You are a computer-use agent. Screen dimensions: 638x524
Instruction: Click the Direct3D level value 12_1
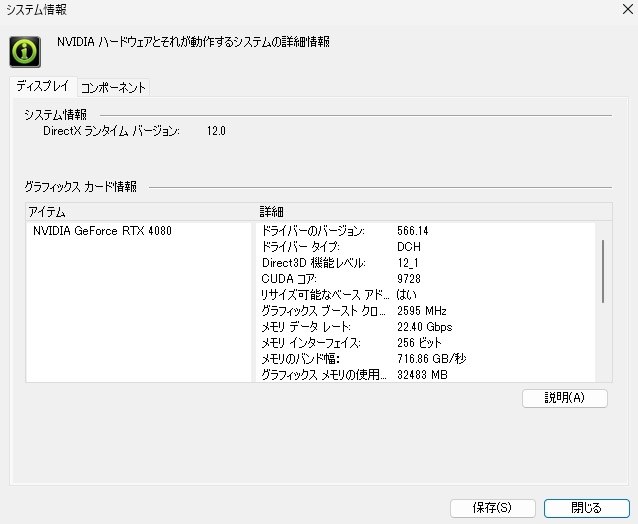pyautogui.click(x=408, y=263)
